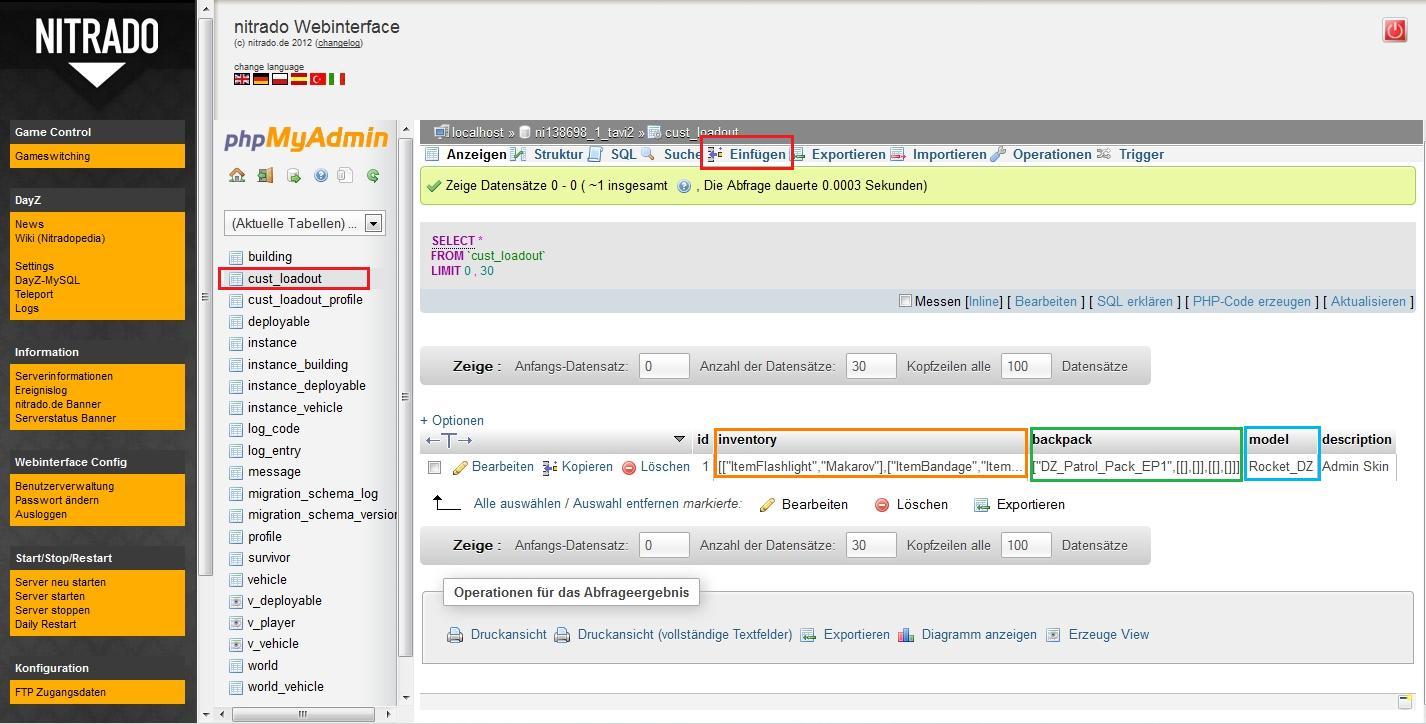Select the cust_loadout table
Image resolution: width=1426 pixels, height=724 pixels.
(284, 279)
